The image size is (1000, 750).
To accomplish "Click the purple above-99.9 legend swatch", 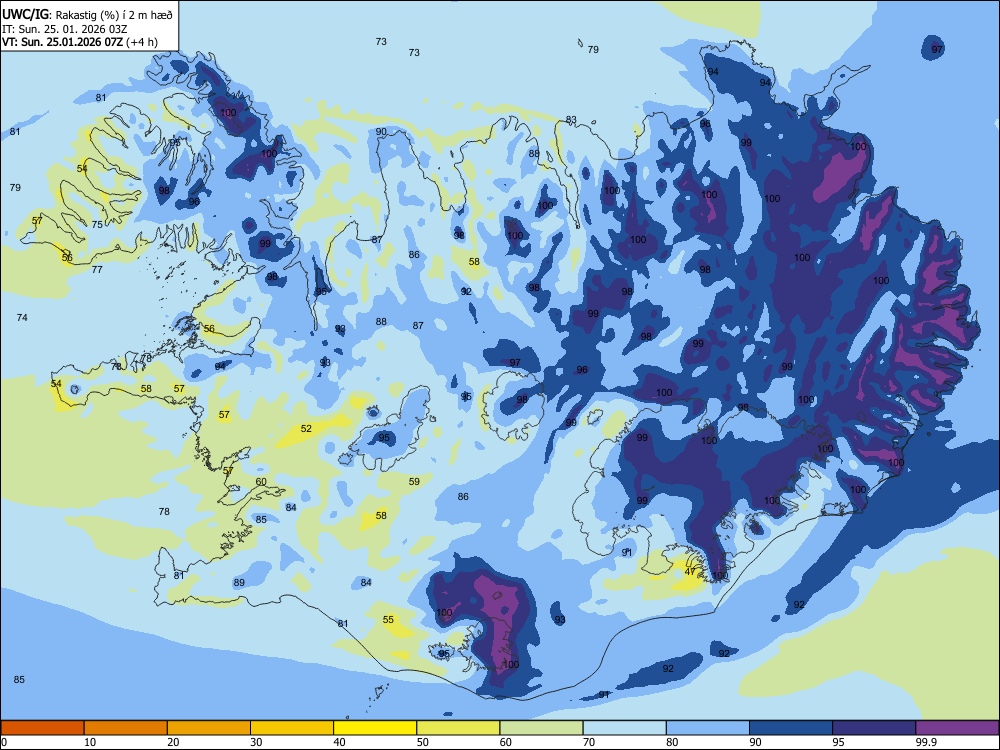I will [x=957, y=728].
